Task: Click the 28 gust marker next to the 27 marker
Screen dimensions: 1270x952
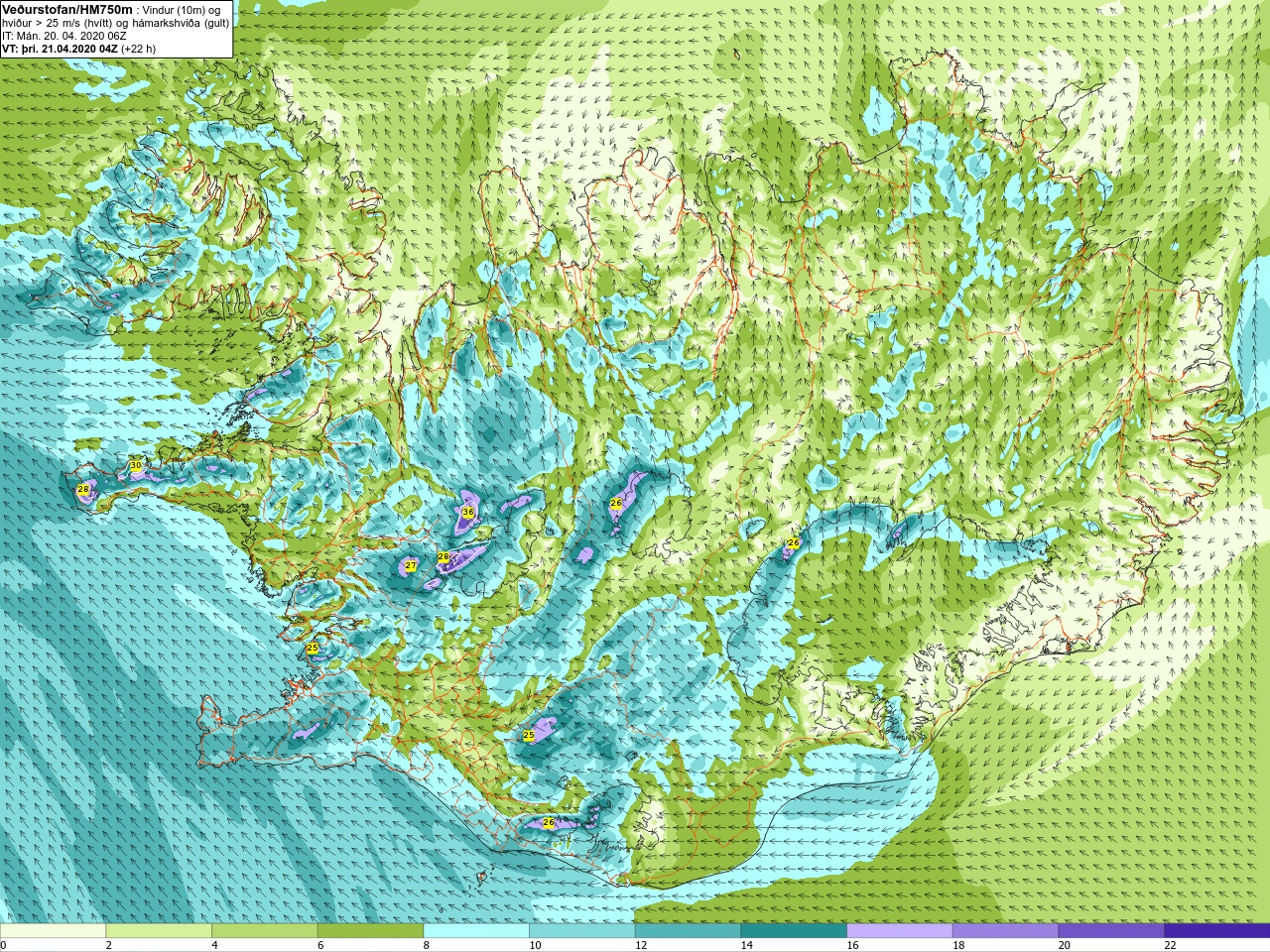Action: pyautogui.click(x=444, y=557)
